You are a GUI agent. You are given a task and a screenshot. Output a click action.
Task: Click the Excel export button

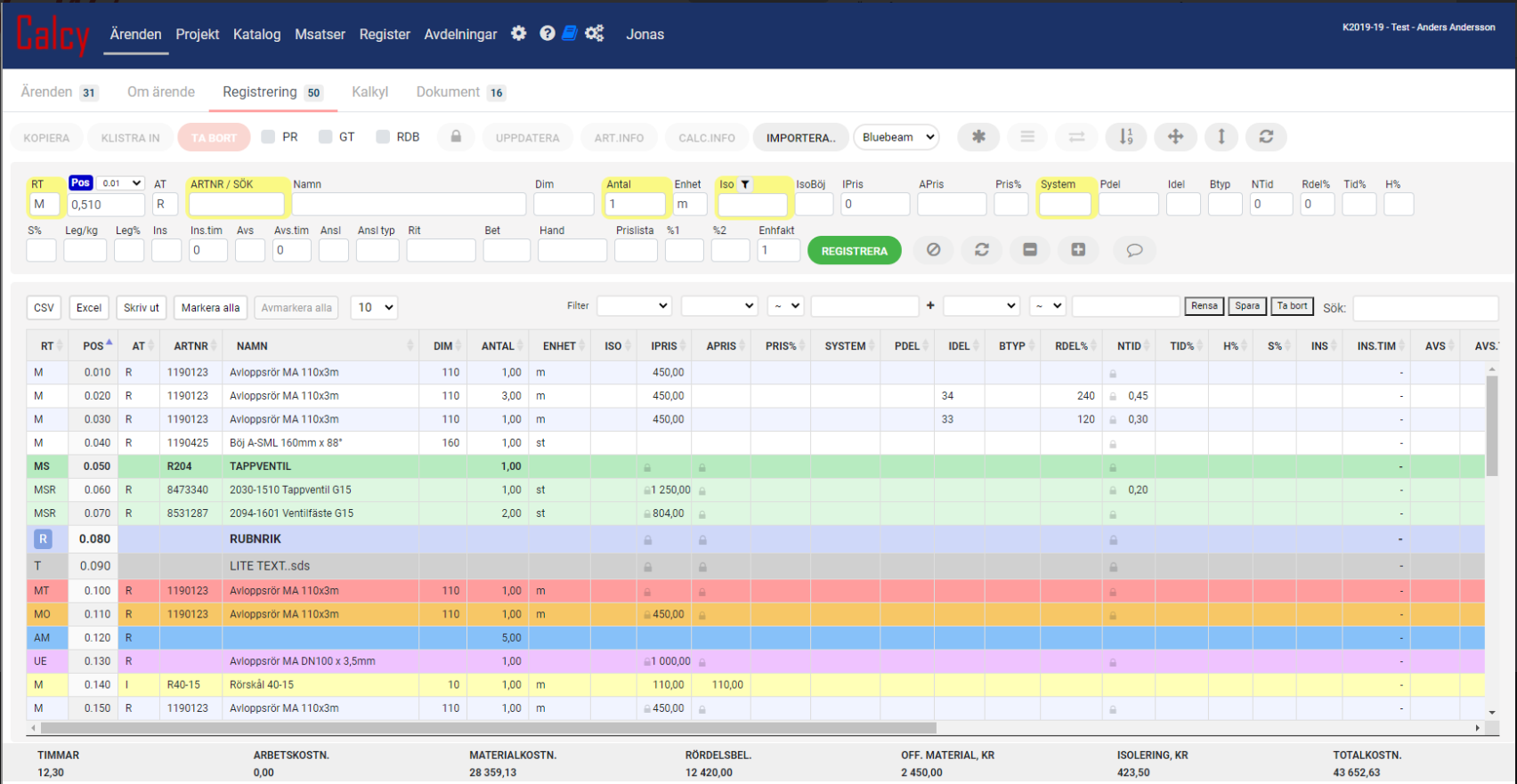pyautogui.click(x=89, y=308)
